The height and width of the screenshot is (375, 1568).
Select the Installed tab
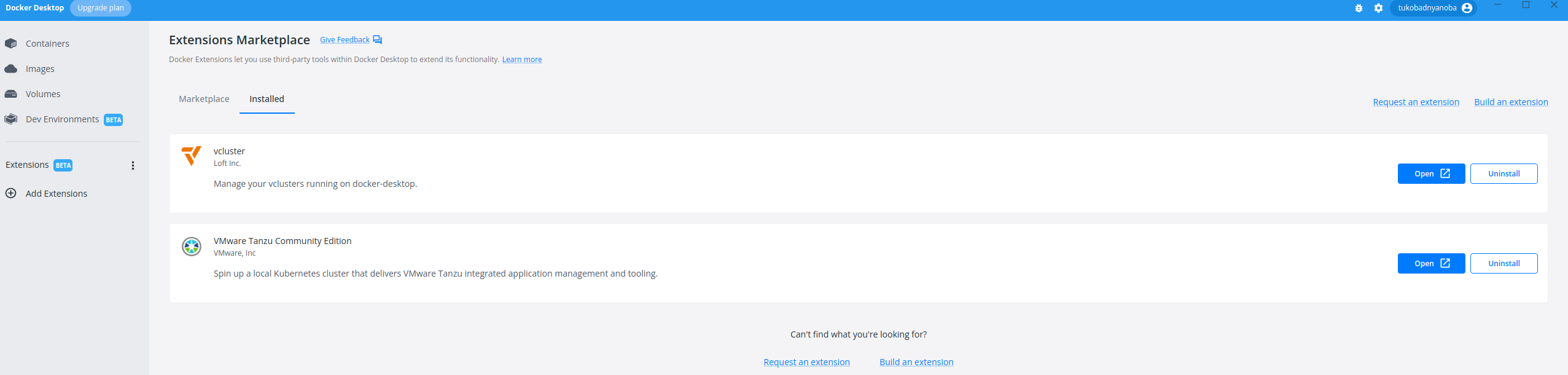(267, 99)
